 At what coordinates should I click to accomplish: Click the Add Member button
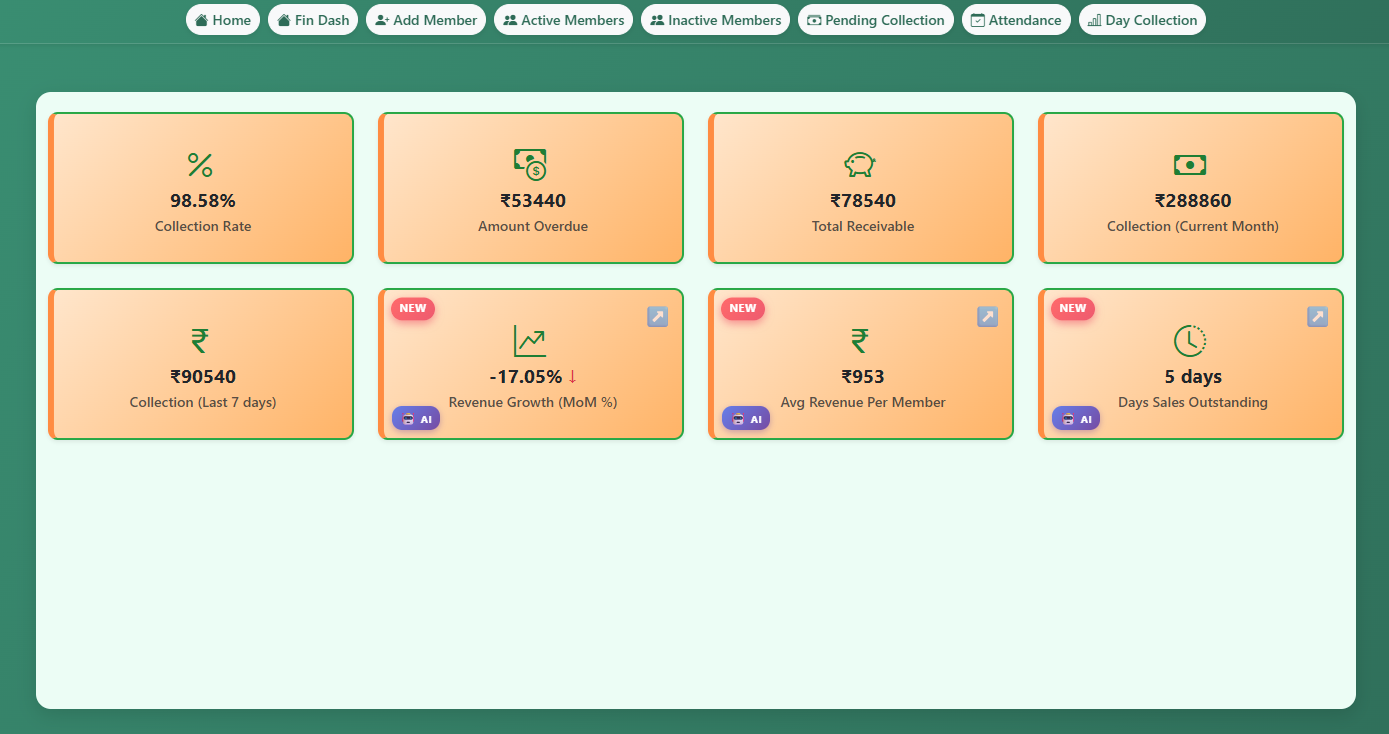pyautogui.click(x=426, y=19)
